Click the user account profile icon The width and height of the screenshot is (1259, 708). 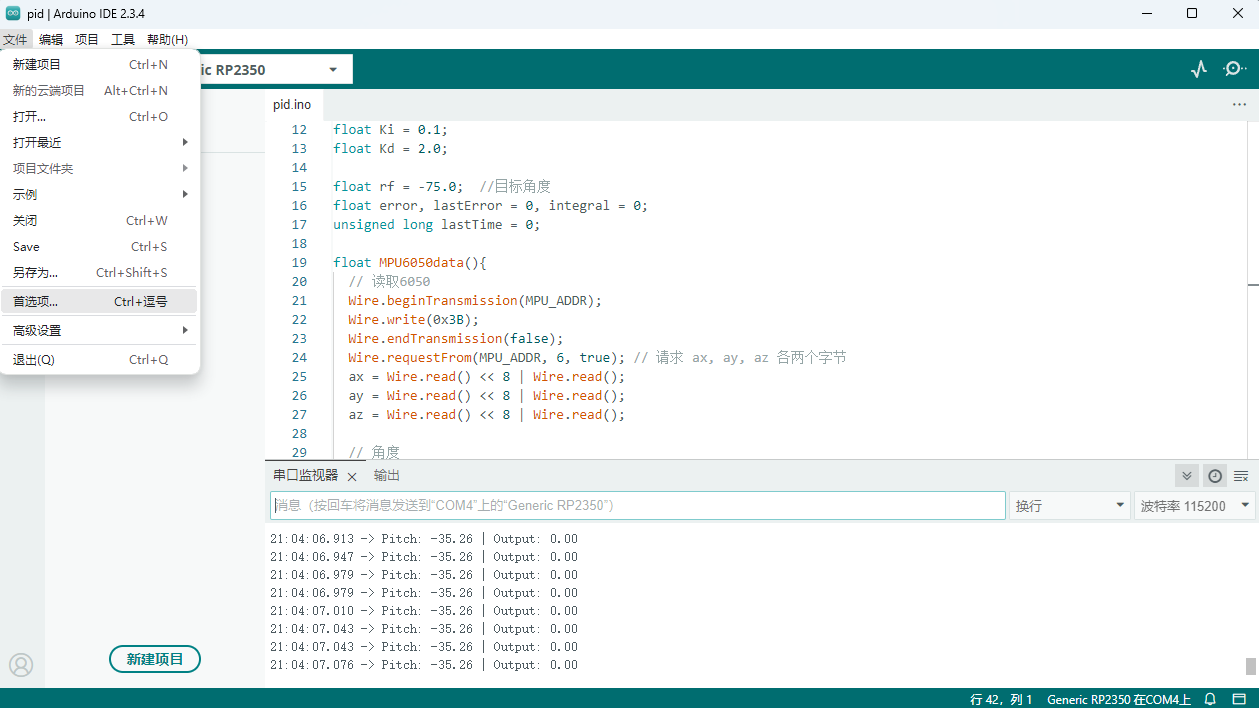(x=21, y=665)
